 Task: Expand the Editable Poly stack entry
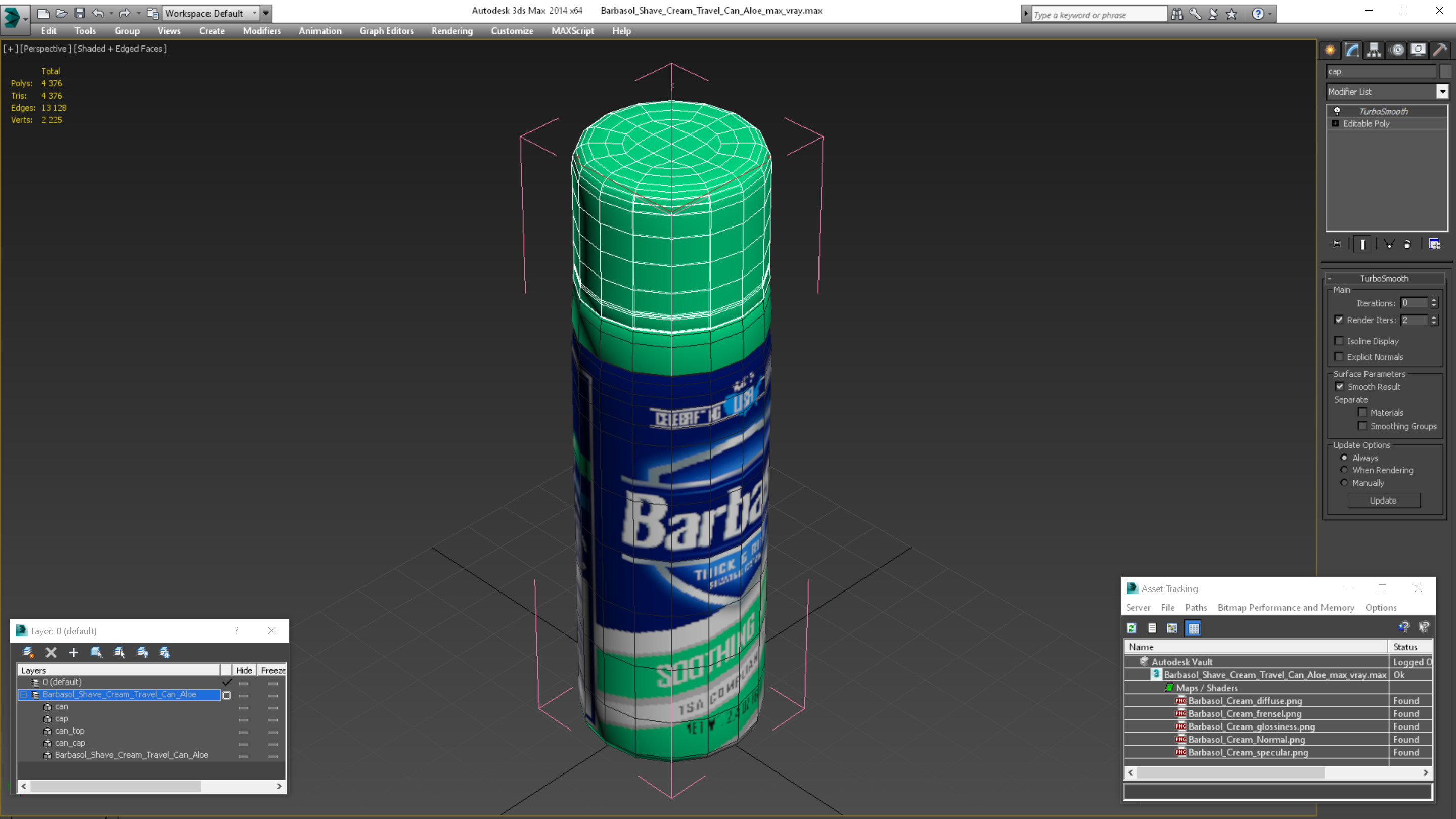[x=1335, y=123]
